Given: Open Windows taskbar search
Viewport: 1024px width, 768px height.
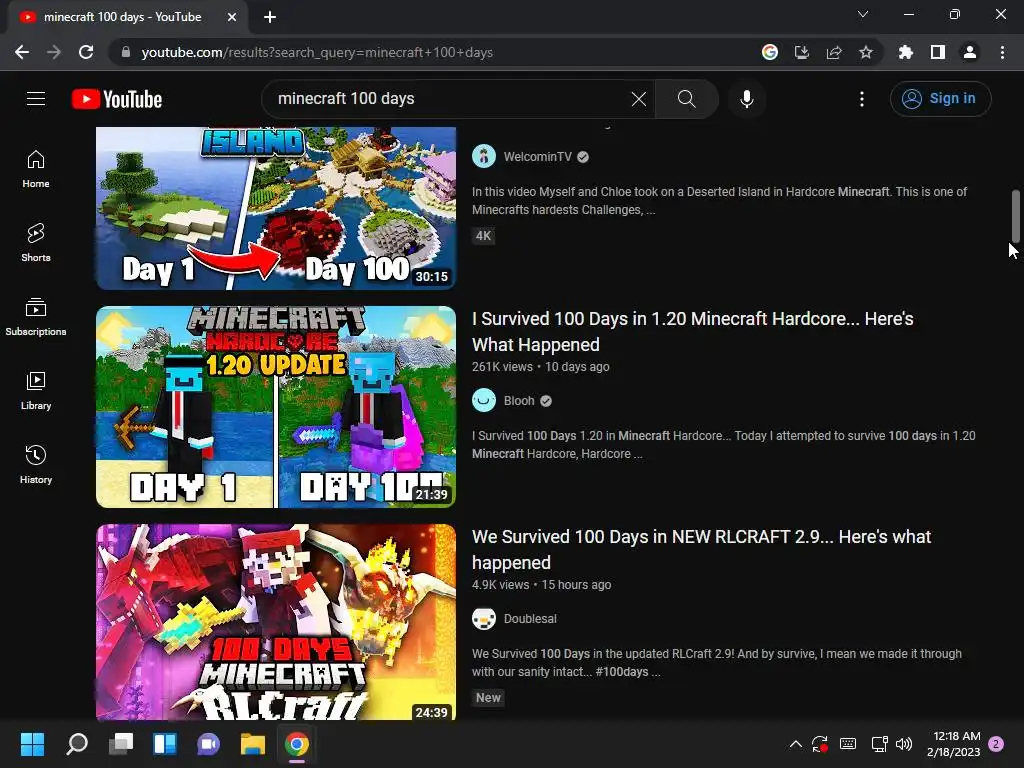Looking at the screenshot, I should tap(77, 744).
